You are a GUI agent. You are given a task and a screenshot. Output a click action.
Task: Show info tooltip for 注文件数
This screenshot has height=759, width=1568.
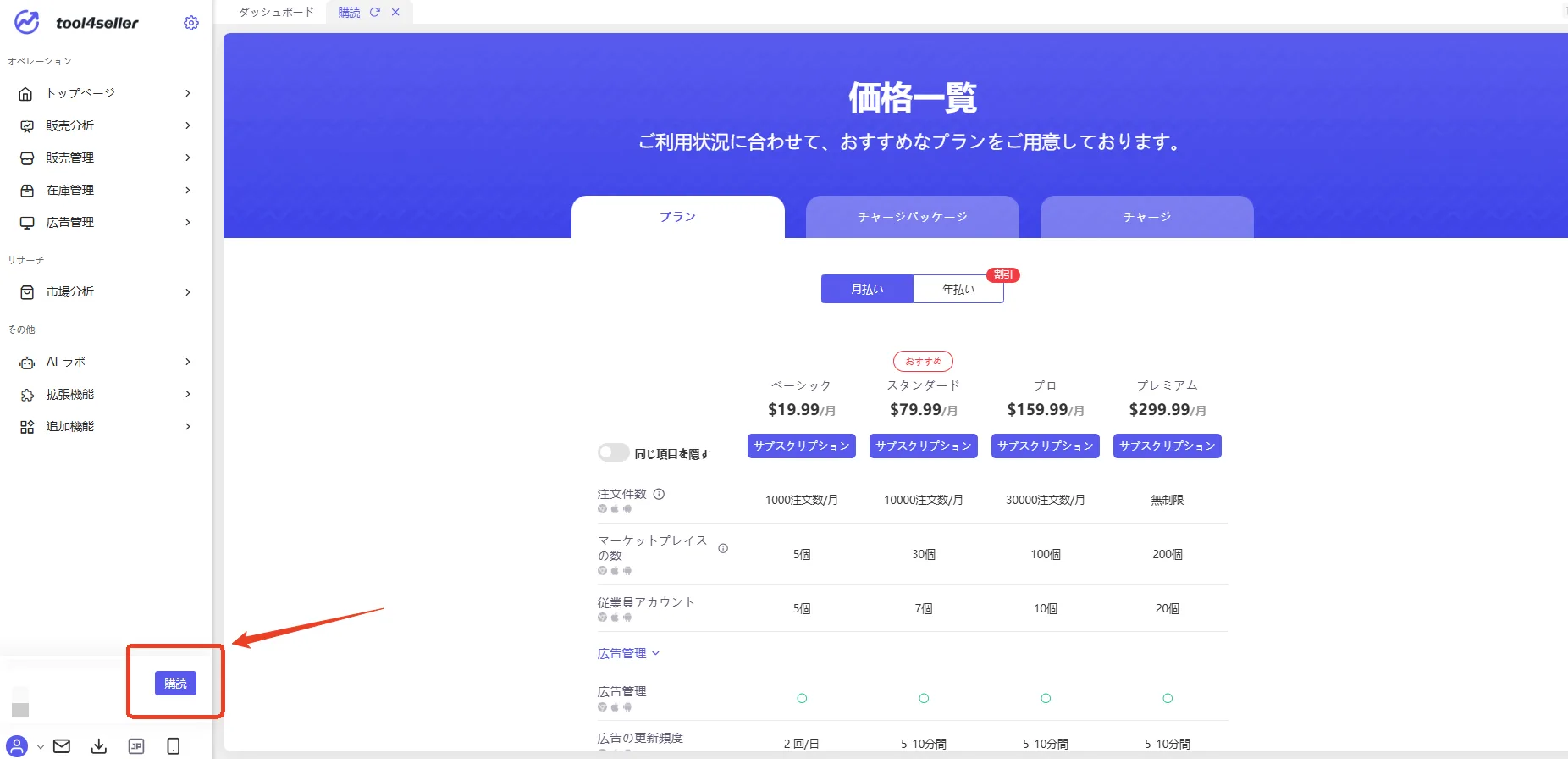click(x=659, y=494)
